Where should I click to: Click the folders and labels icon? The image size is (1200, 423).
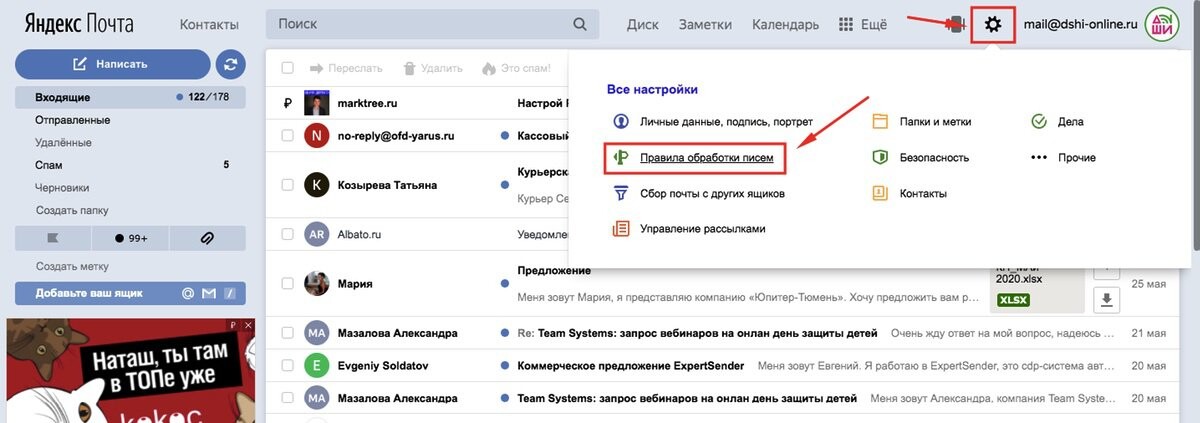click(x=880, y=122)
